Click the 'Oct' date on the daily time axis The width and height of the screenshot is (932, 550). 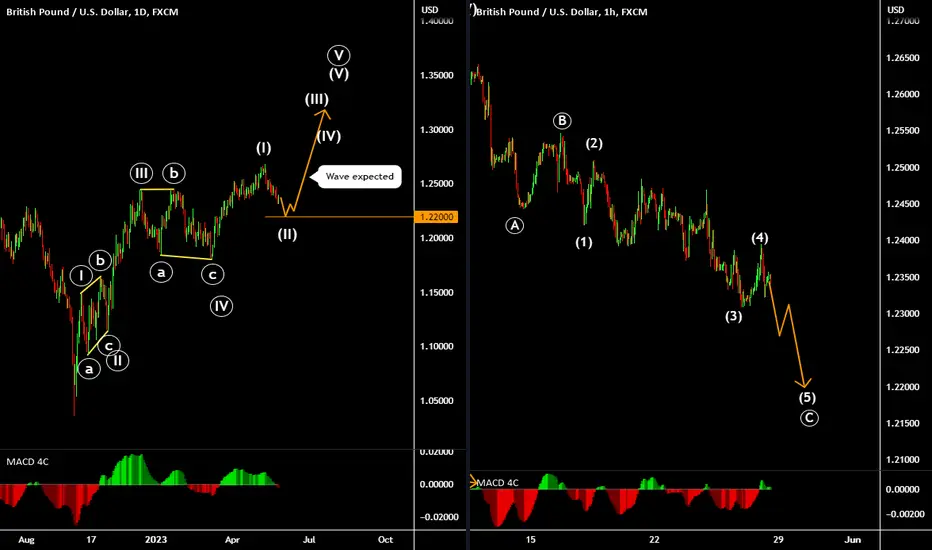(x=385, y=540)
